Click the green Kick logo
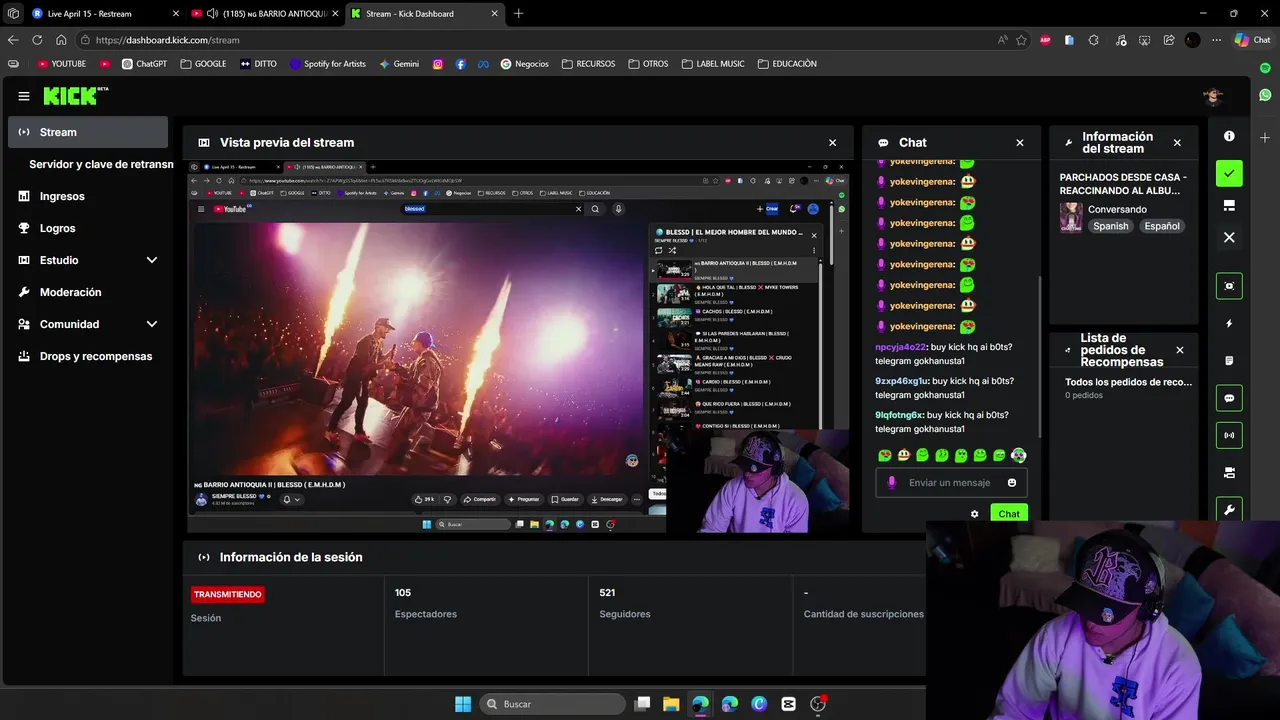The width and height of the screenshot is (1280, 720). (x=75, y=96)
